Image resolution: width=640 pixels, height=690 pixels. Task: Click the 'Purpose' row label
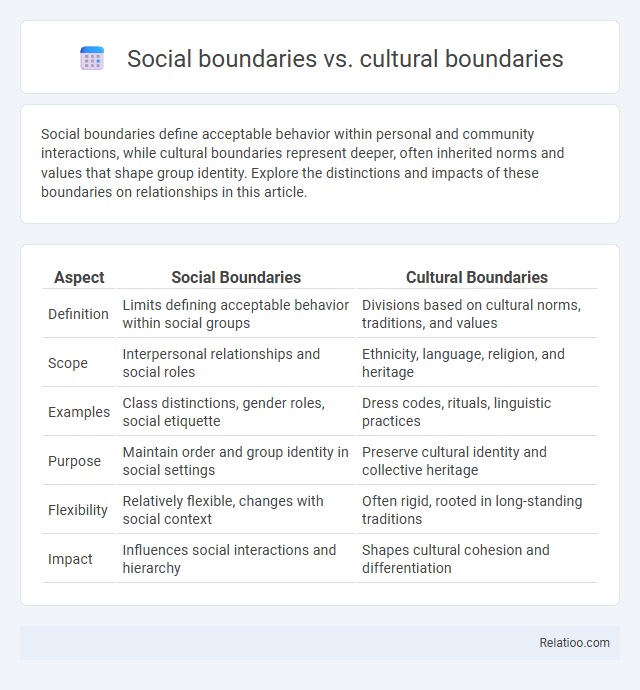(74, 461)
